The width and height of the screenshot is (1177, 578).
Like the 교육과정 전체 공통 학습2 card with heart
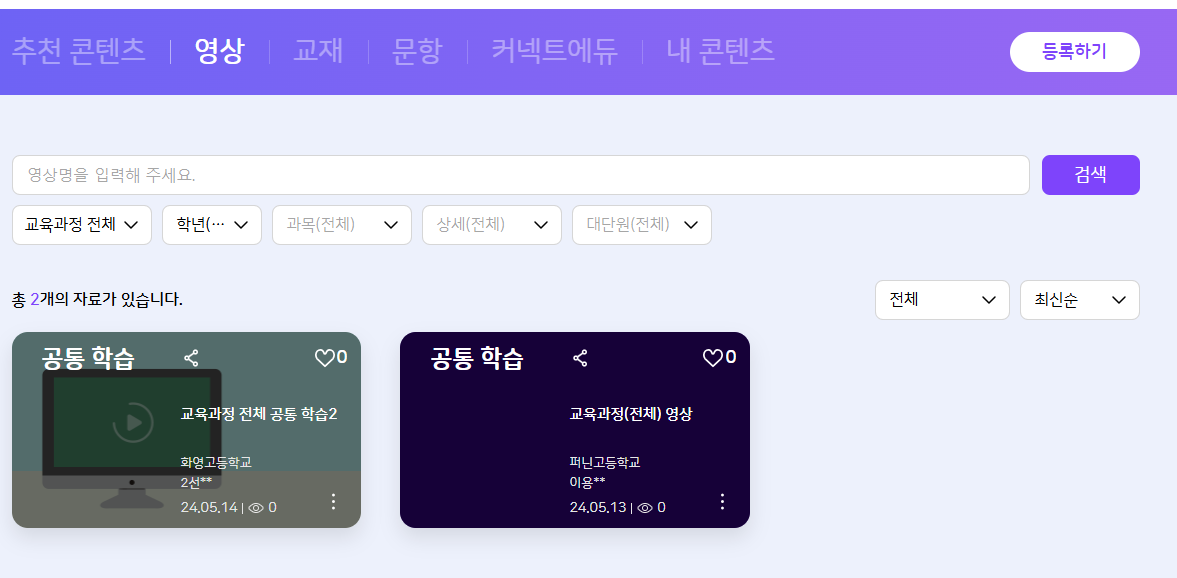tap(325, 358)
